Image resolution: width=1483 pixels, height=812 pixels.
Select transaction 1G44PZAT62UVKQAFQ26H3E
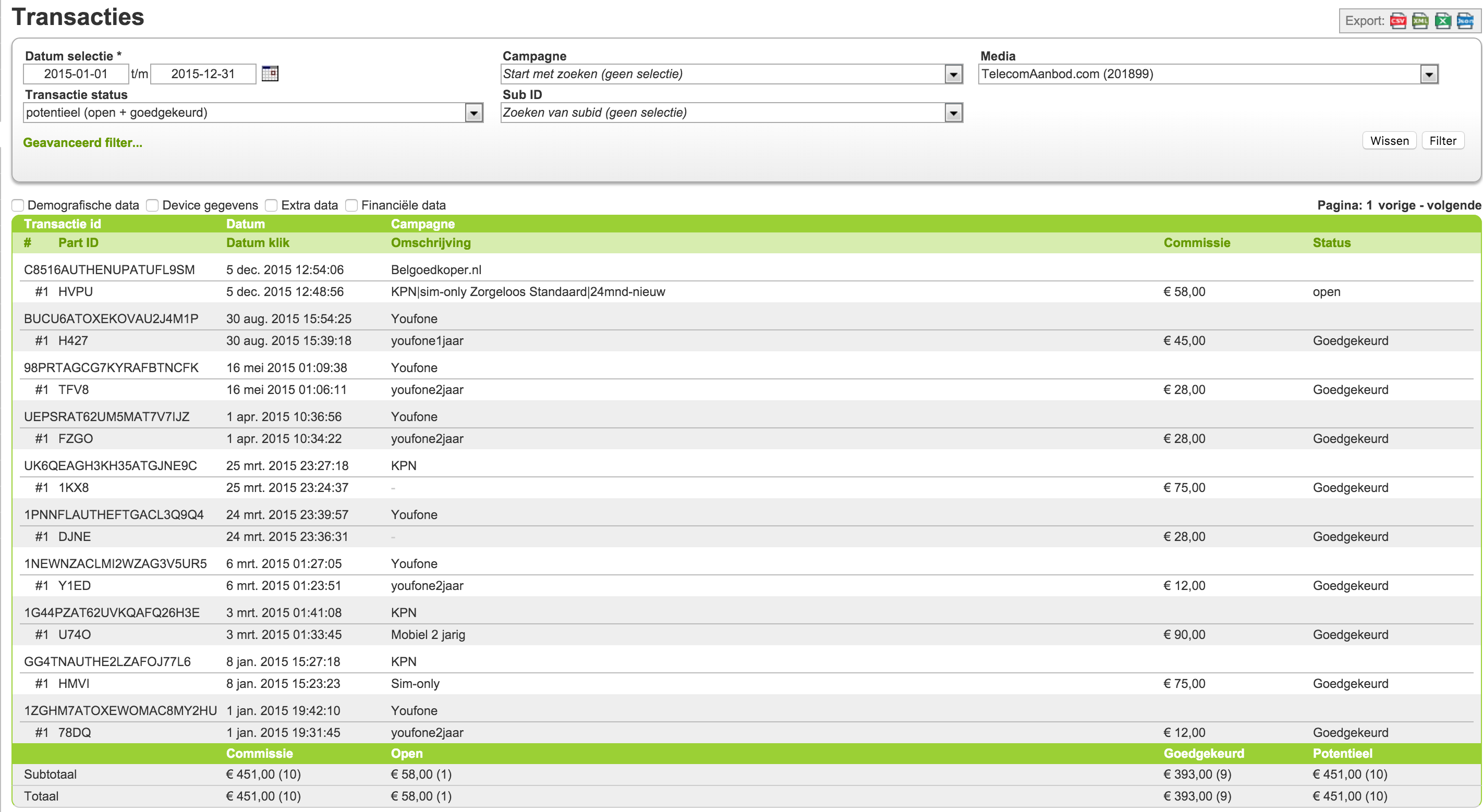[x=112, y=612]
